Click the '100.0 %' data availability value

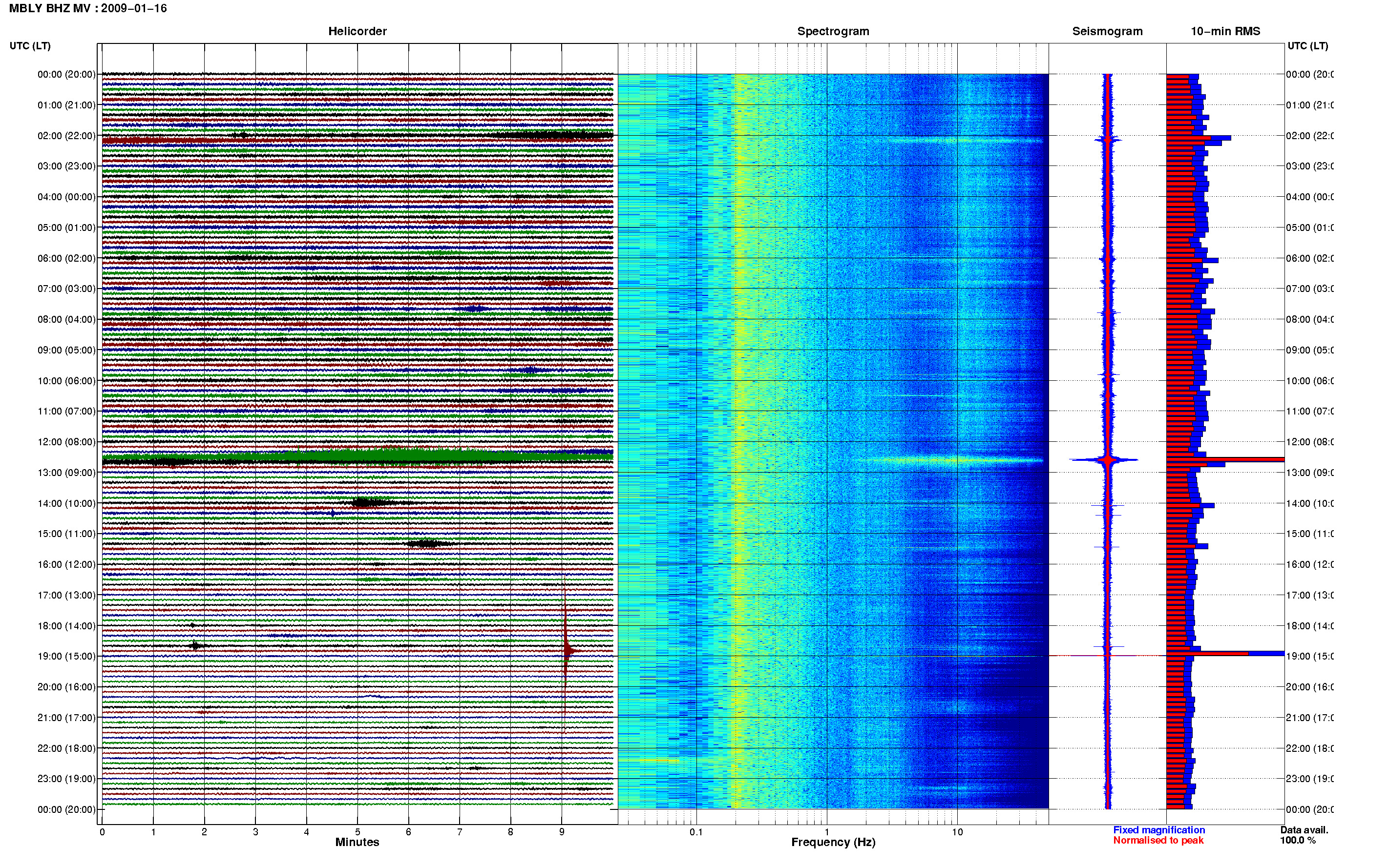click(x=1298, y=841)
